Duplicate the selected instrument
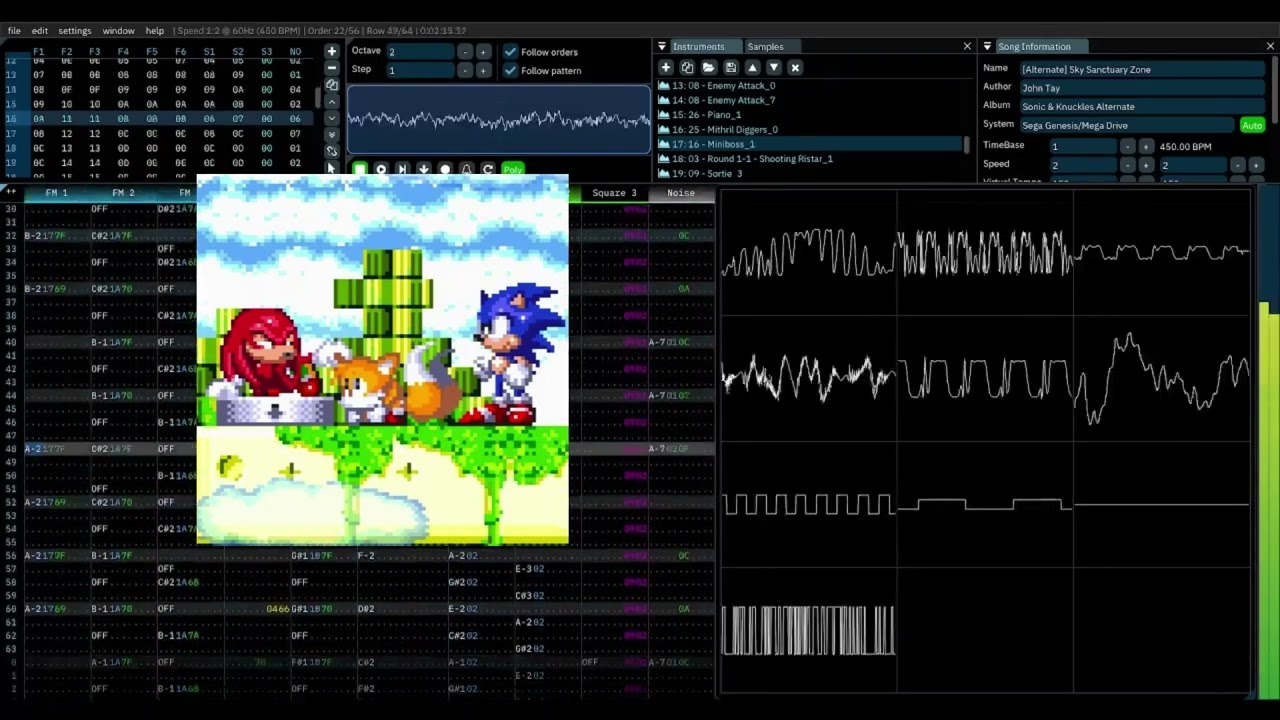Screen dimensions: 1280x720 687,67
